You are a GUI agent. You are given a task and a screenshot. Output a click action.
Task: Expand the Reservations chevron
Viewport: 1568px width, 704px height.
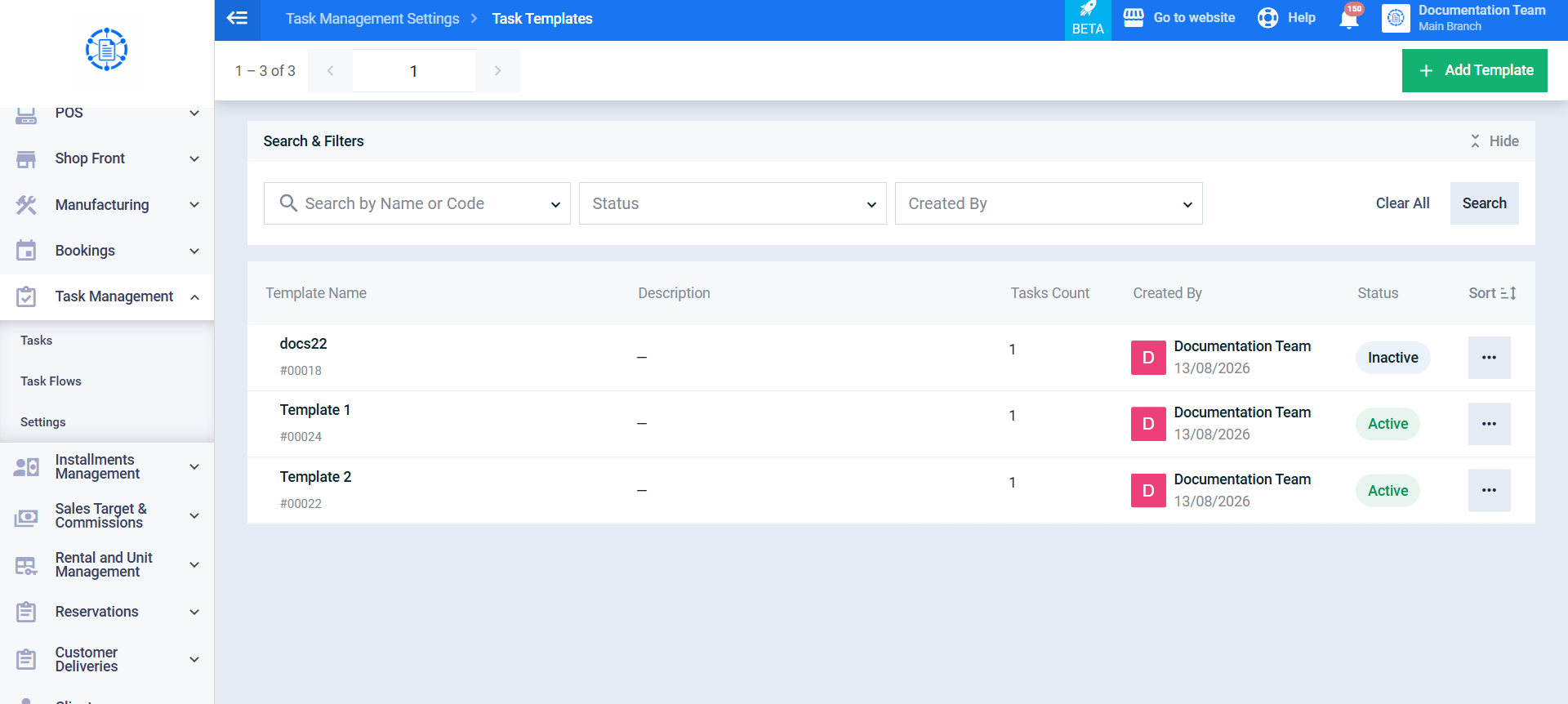tap(194, 612)
